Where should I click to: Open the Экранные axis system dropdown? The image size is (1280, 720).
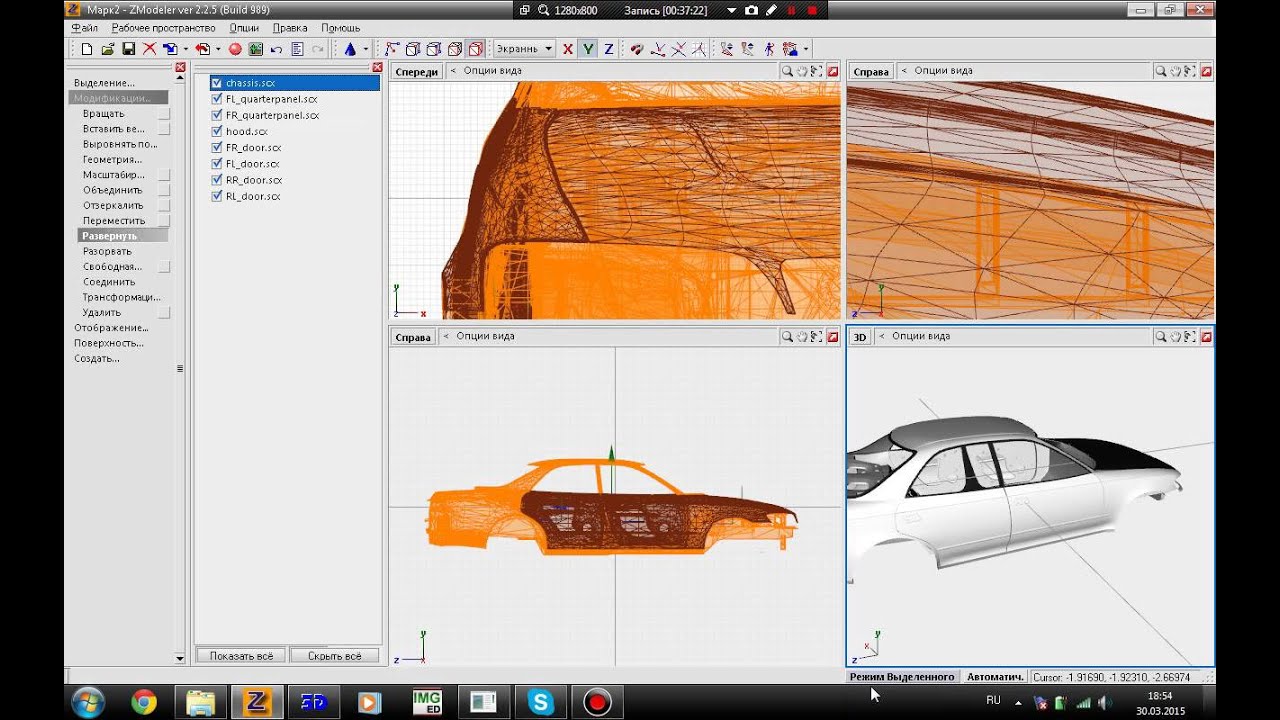[525, 49]
